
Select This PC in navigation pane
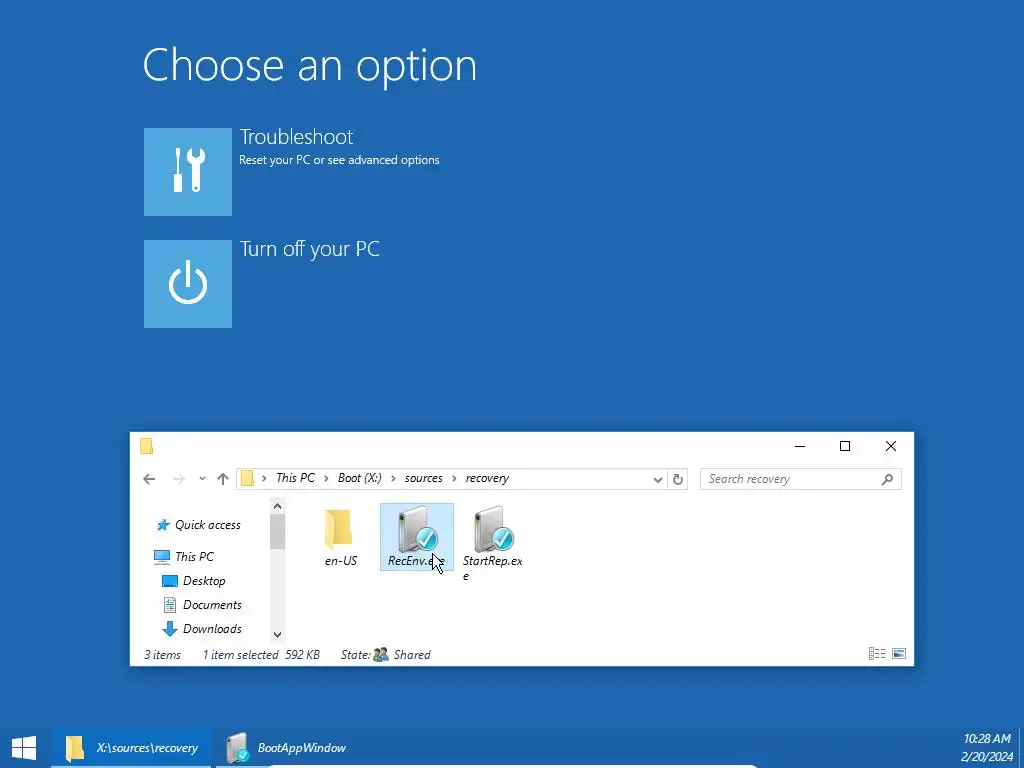(x=184, y=556)
